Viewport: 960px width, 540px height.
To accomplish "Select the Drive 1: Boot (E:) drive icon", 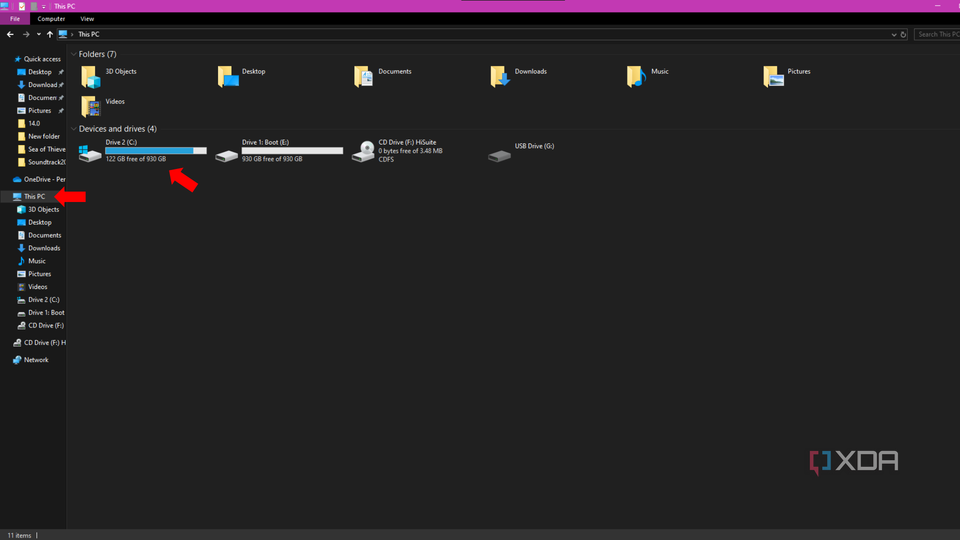I will pos(227,156).
